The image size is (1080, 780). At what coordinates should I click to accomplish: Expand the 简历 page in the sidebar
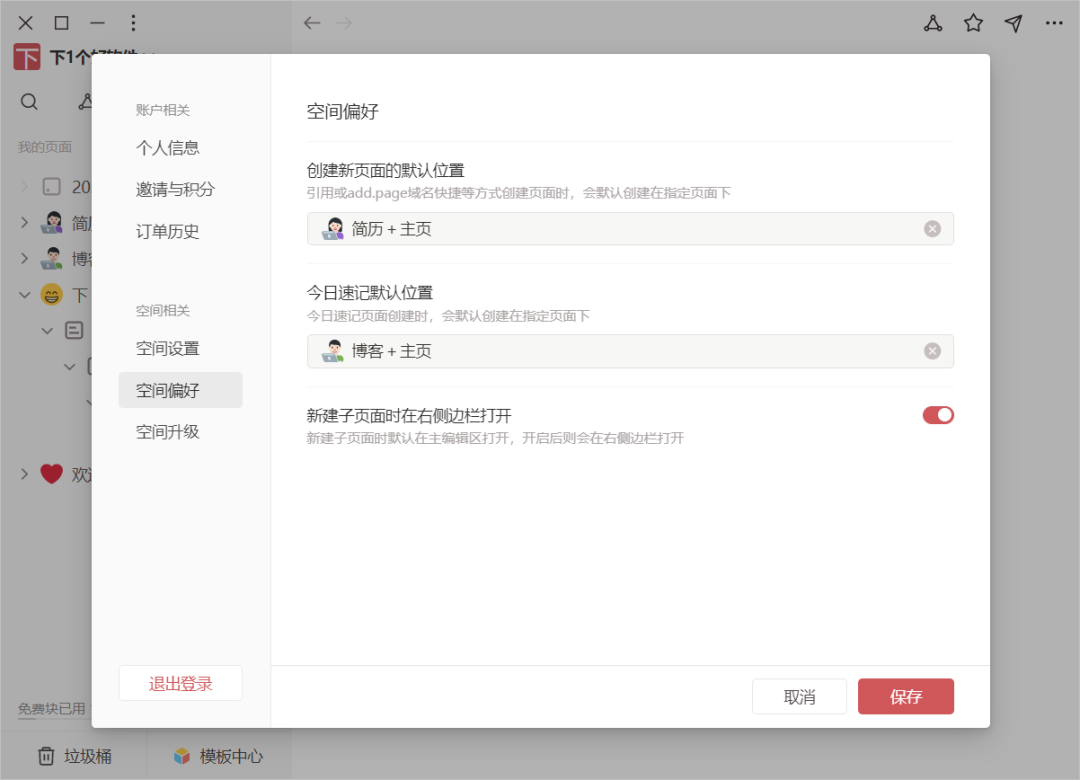pos(24,222)
